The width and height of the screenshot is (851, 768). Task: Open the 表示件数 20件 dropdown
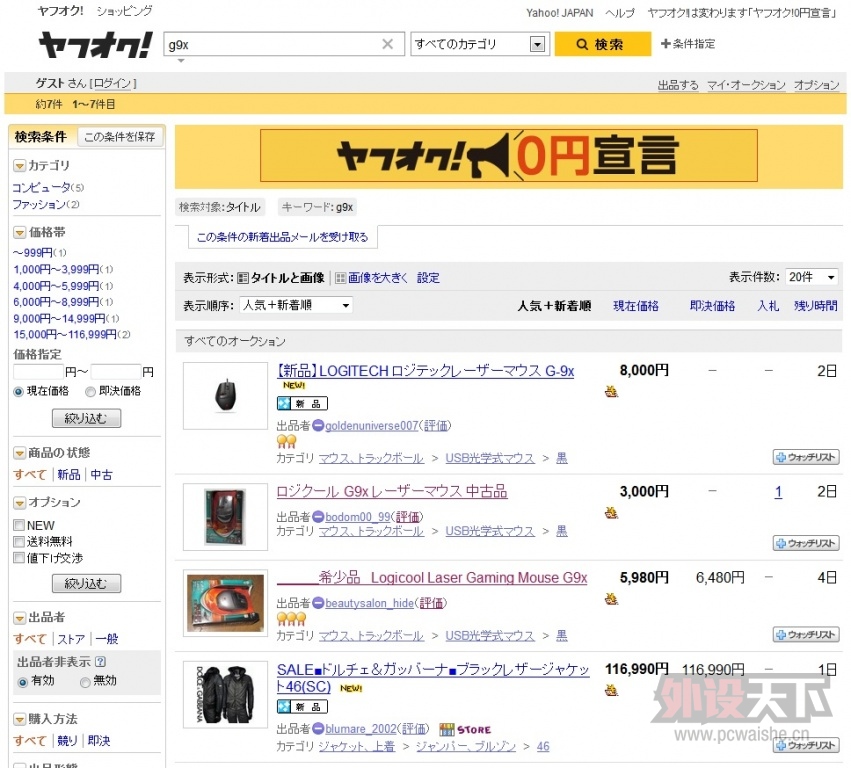tap(812, 277)
